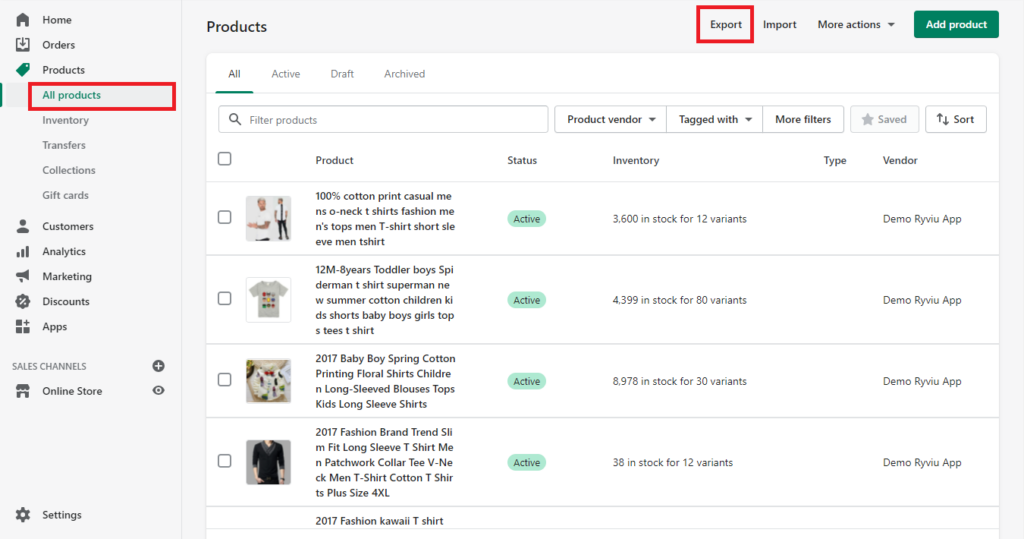Select the 2017 Baby Boy Spring Cotton product checkbox
The width and height of the screenshot is (1024, 539).
[224, 381]
